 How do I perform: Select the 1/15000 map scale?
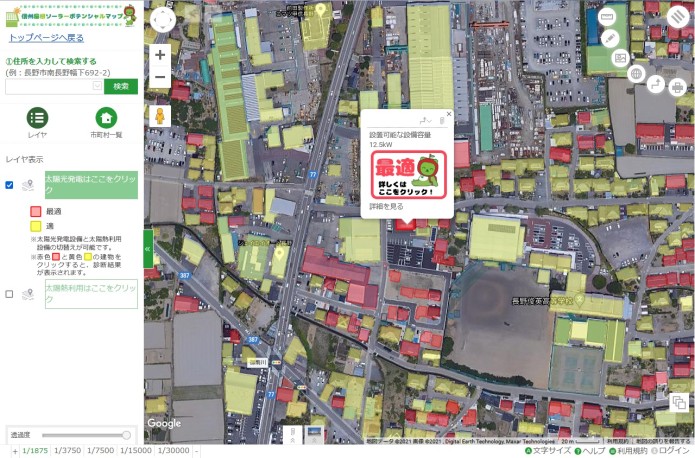(x=135, y=450)
